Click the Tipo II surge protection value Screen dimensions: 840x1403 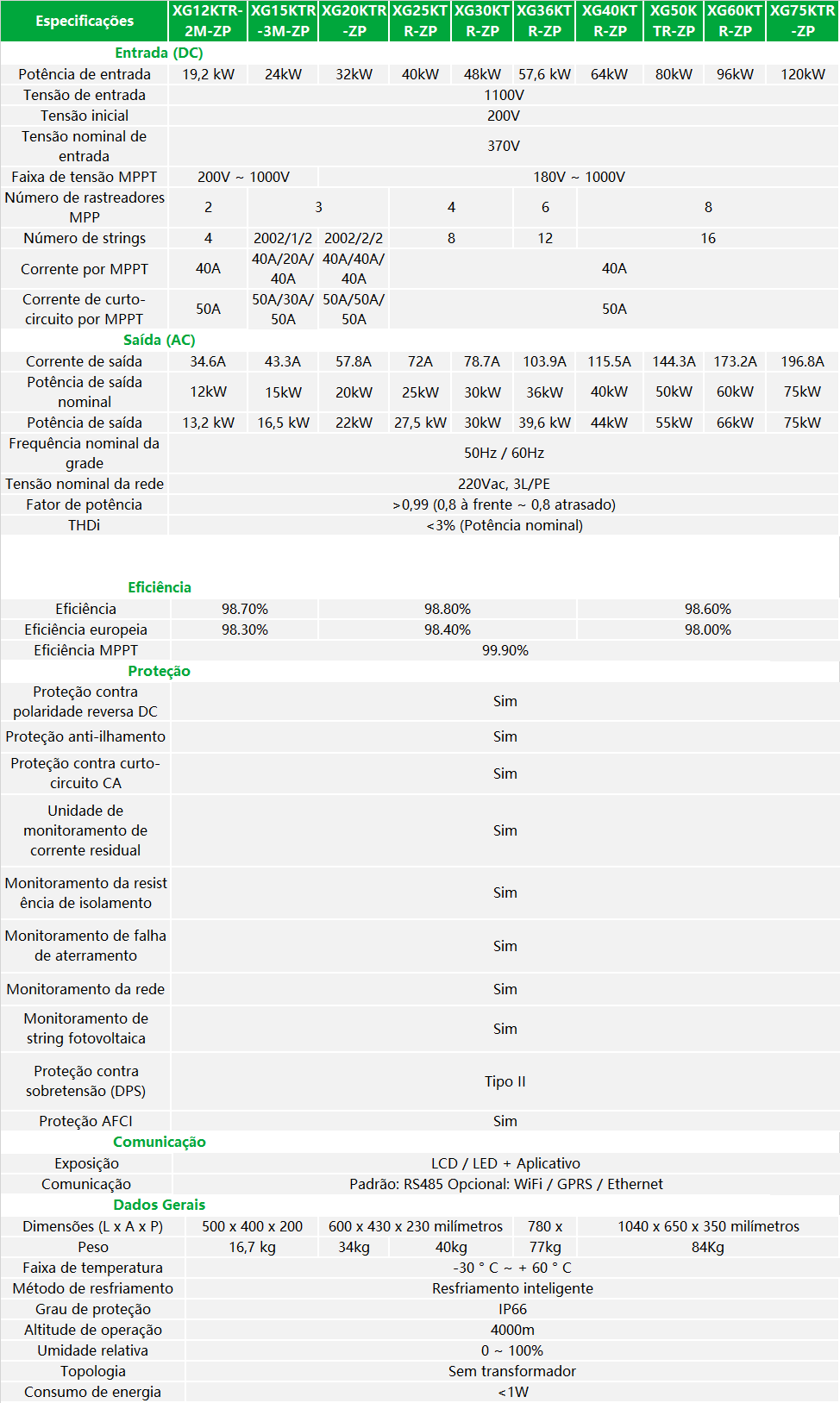pyautogui.click(x=505, y=1081)
